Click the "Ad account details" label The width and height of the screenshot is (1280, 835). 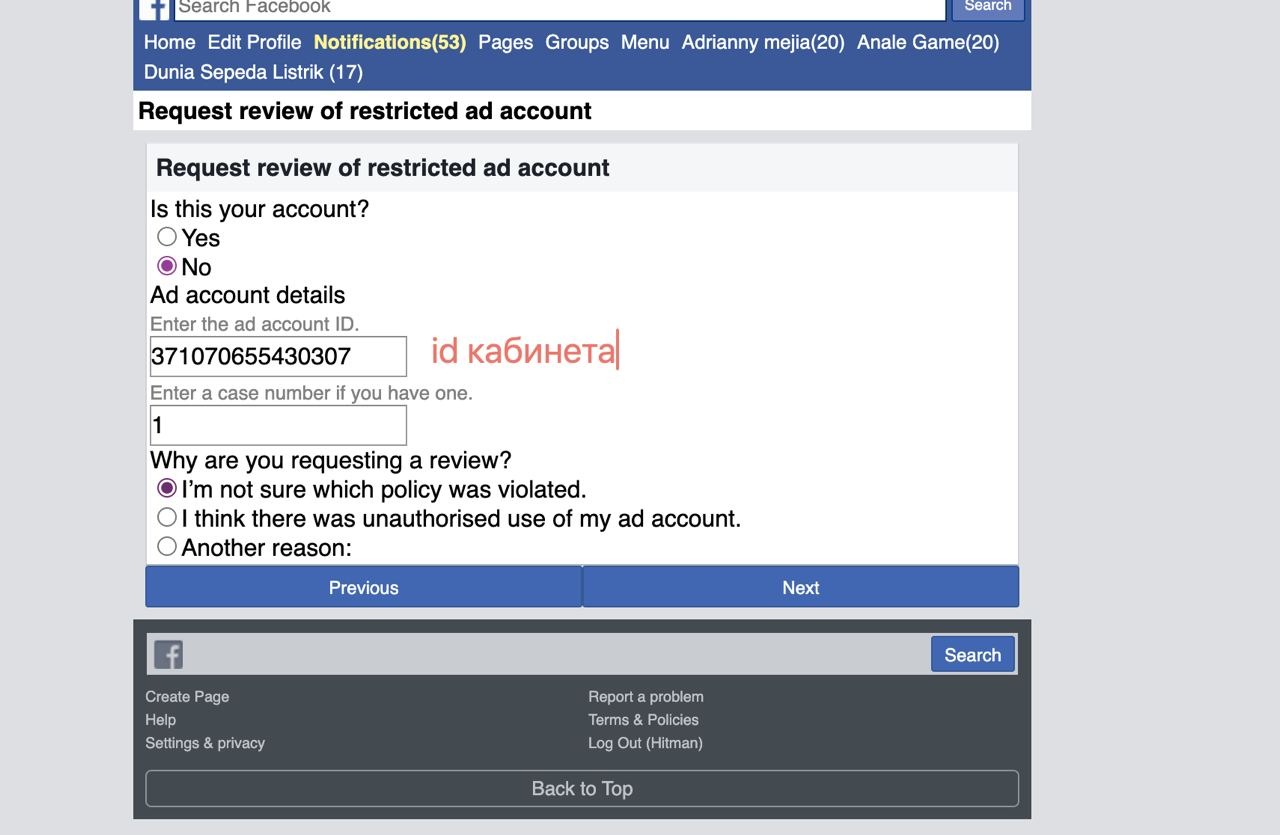248,295
